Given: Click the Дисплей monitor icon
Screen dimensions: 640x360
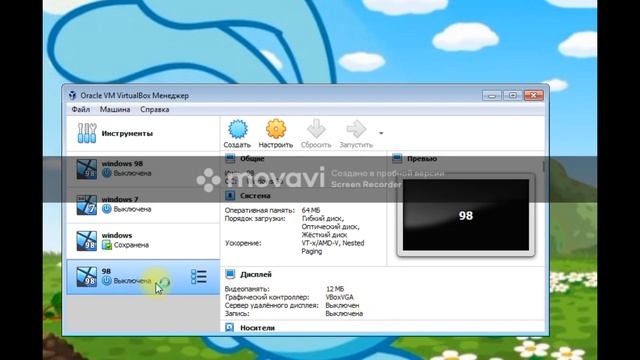Looking at the screenshot, I should point(230,274).
